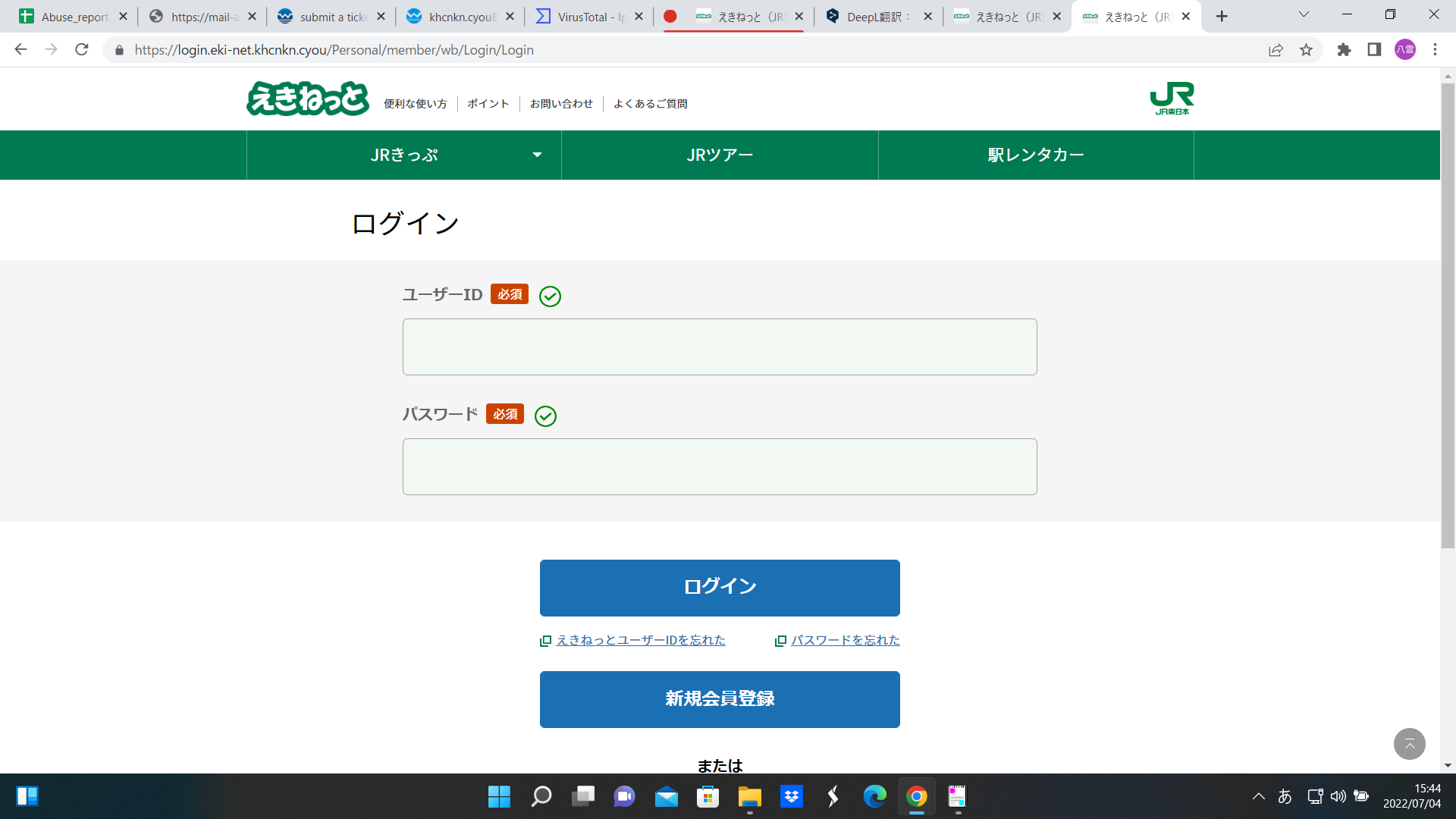Show hidden system tray icons
Image resolution: width=1456 pixels, height=819 pixels.
[1258, 796]
